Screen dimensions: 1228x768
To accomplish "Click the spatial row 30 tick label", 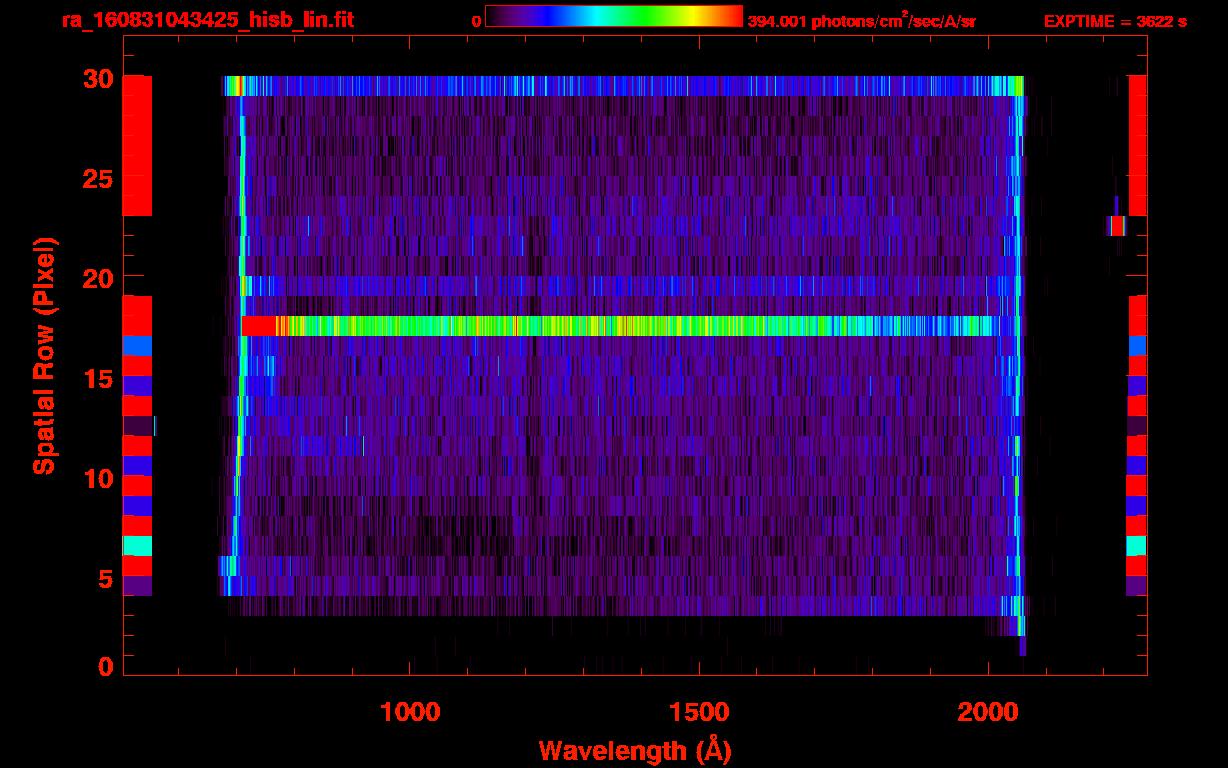I will (100, 79).
